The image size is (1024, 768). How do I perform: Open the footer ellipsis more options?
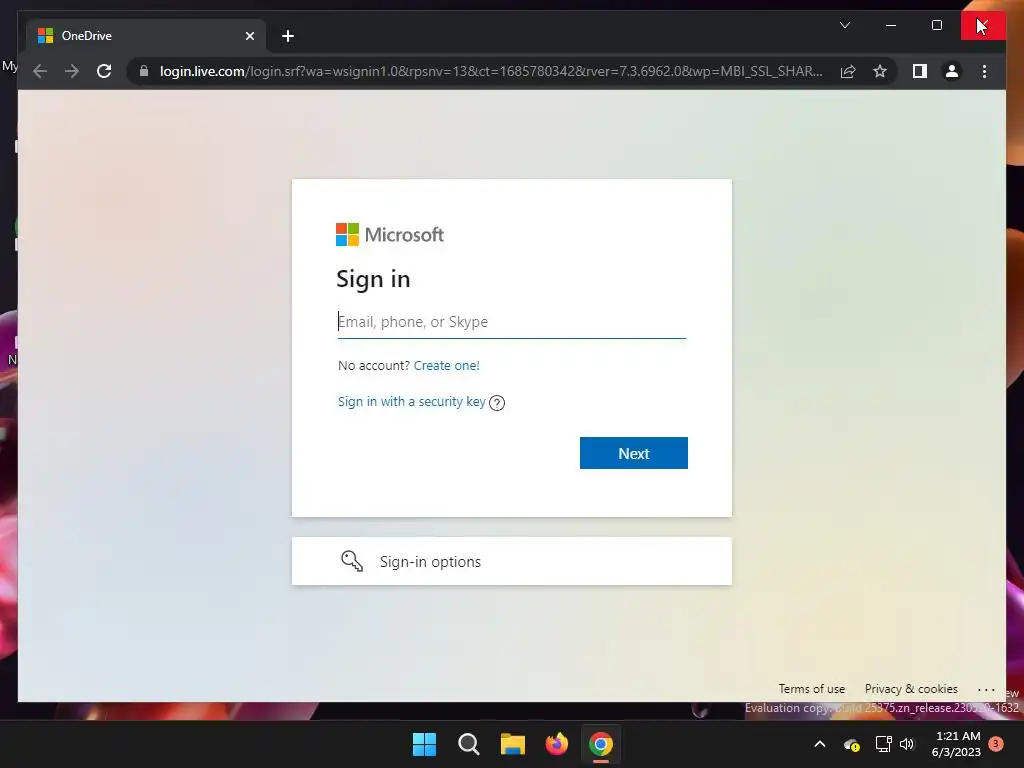click(986, 690)
